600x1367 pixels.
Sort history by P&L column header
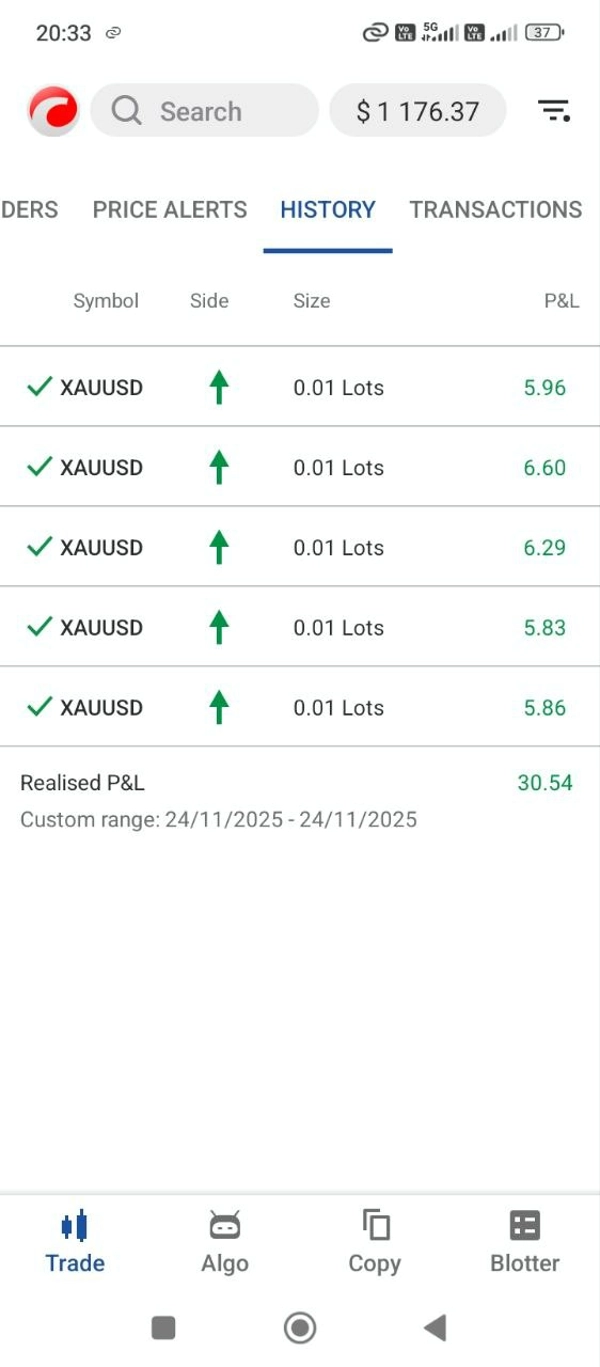coord(561,301)
